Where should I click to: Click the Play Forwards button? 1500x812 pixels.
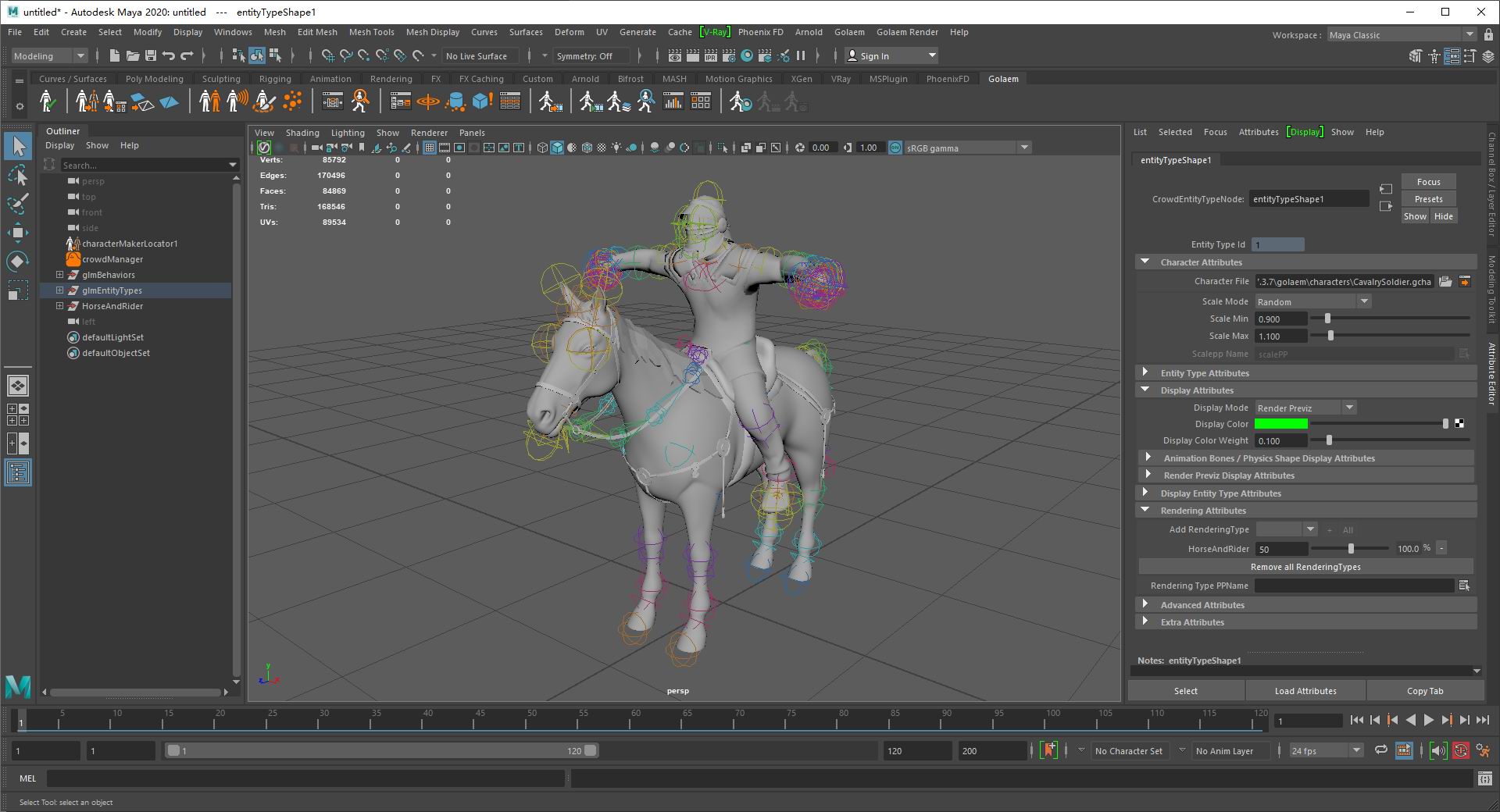(x=1428, y=720)
